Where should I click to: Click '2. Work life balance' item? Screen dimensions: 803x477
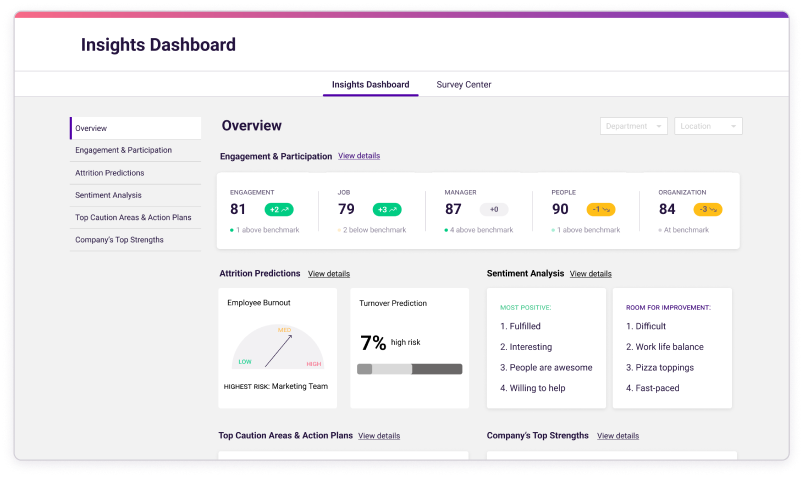point(665,347)
